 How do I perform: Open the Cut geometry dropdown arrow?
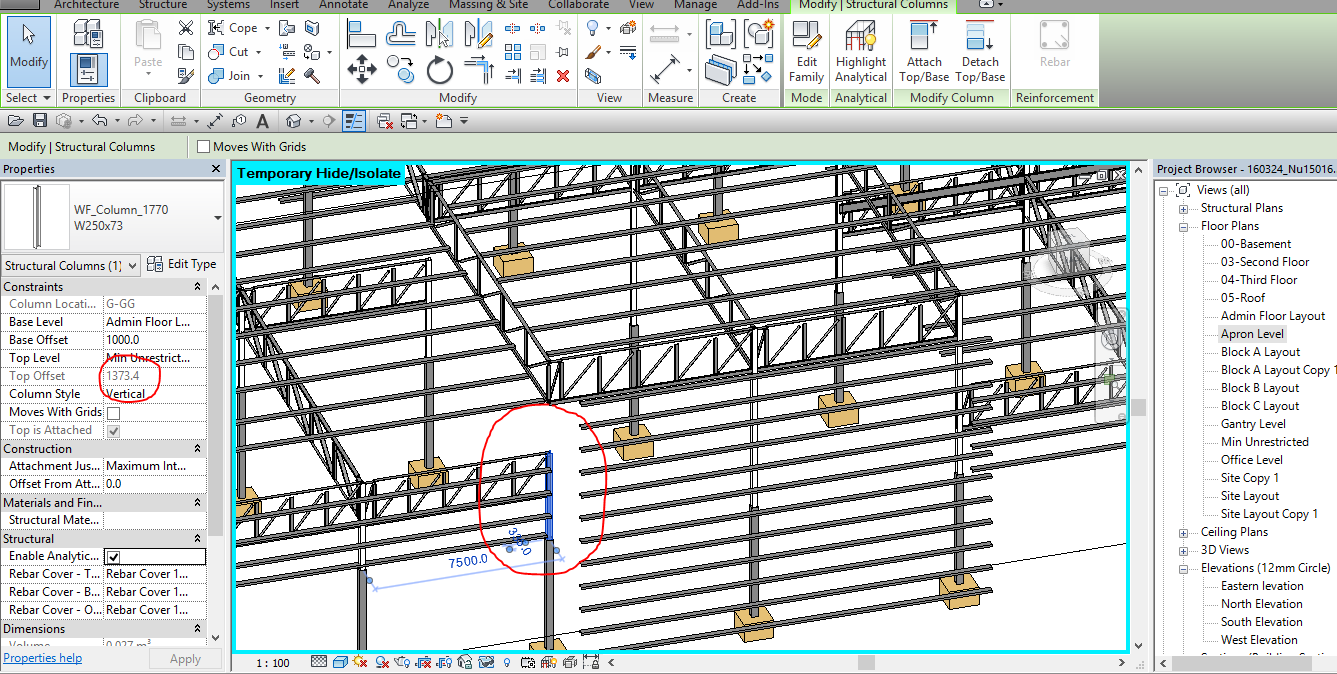258,52
